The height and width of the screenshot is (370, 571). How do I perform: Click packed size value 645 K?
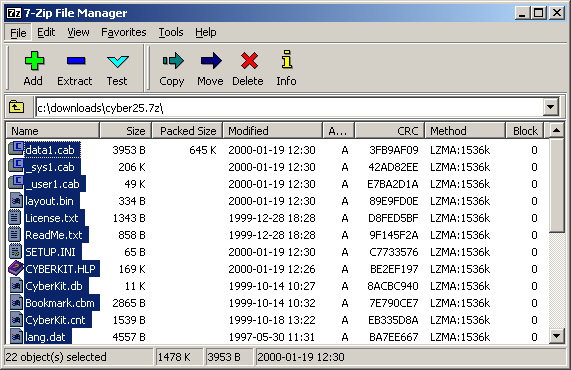(203, 150)
